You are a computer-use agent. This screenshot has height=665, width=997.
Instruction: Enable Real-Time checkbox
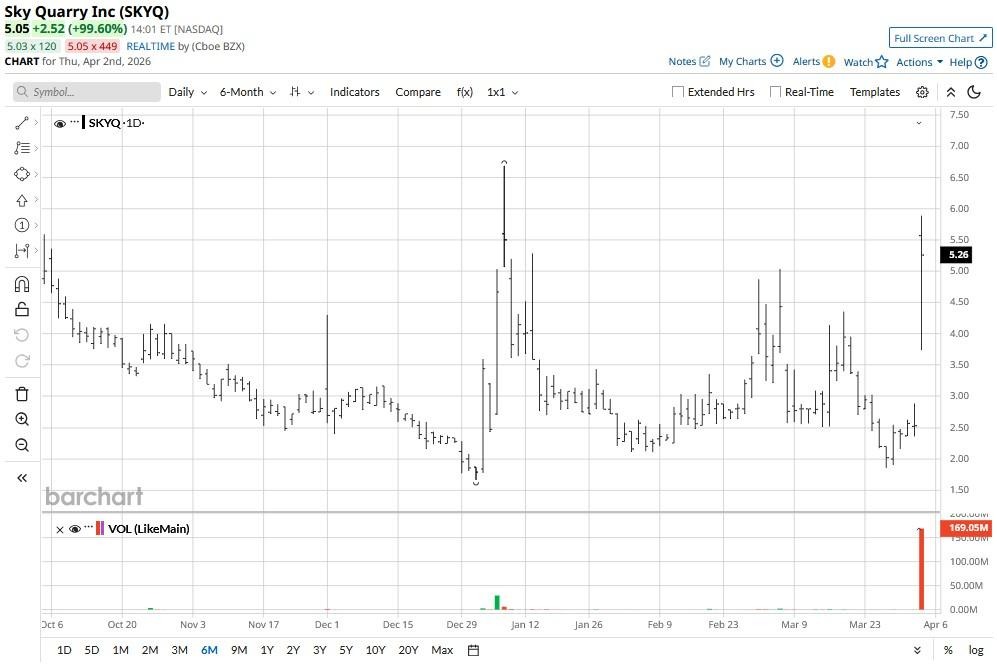(775, 92)
